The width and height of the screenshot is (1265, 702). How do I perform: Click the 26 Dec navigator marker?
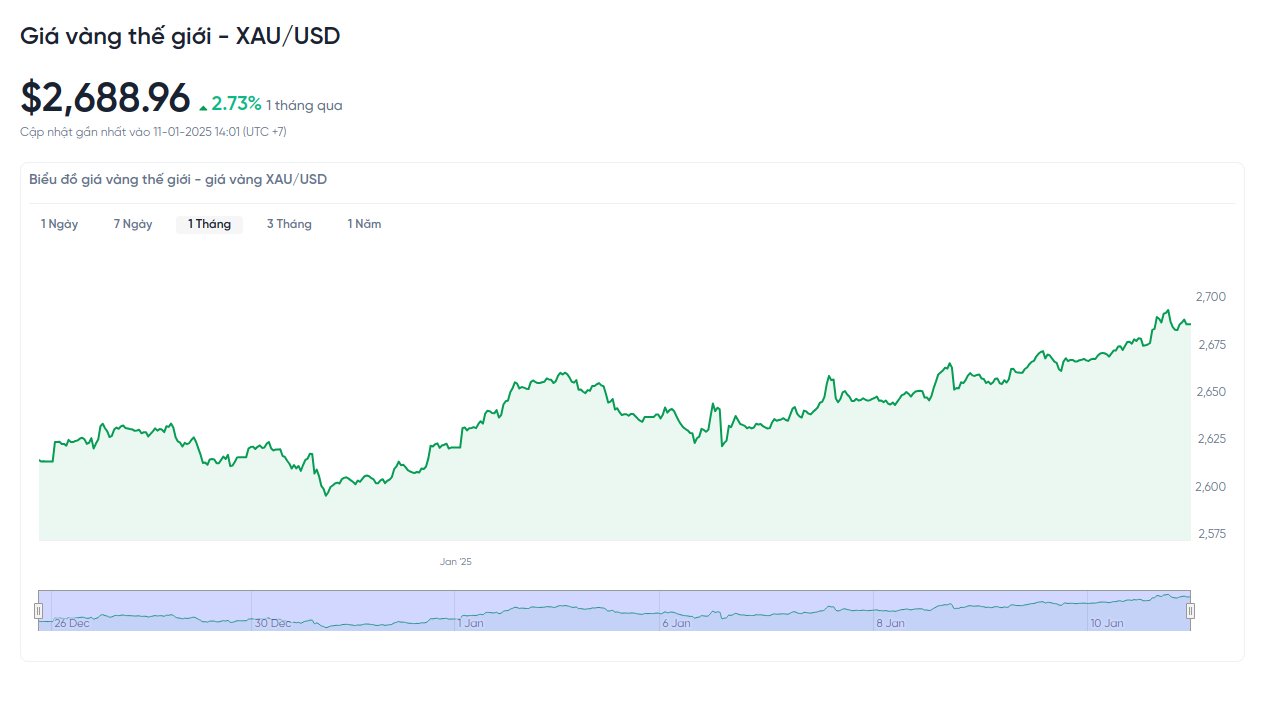click(71, 623)
